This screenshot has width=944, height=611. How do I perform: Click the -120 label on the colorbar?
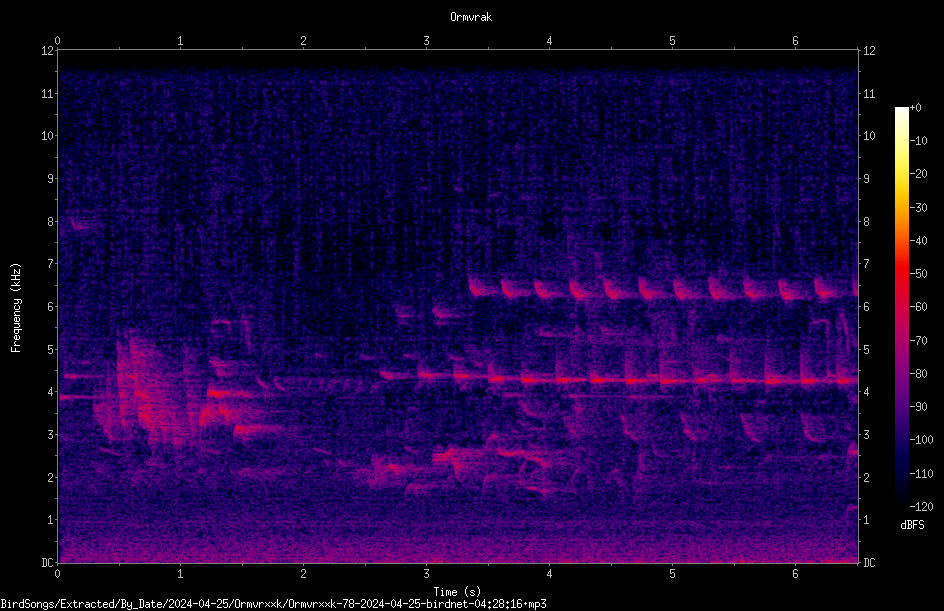tap(921, 506)
